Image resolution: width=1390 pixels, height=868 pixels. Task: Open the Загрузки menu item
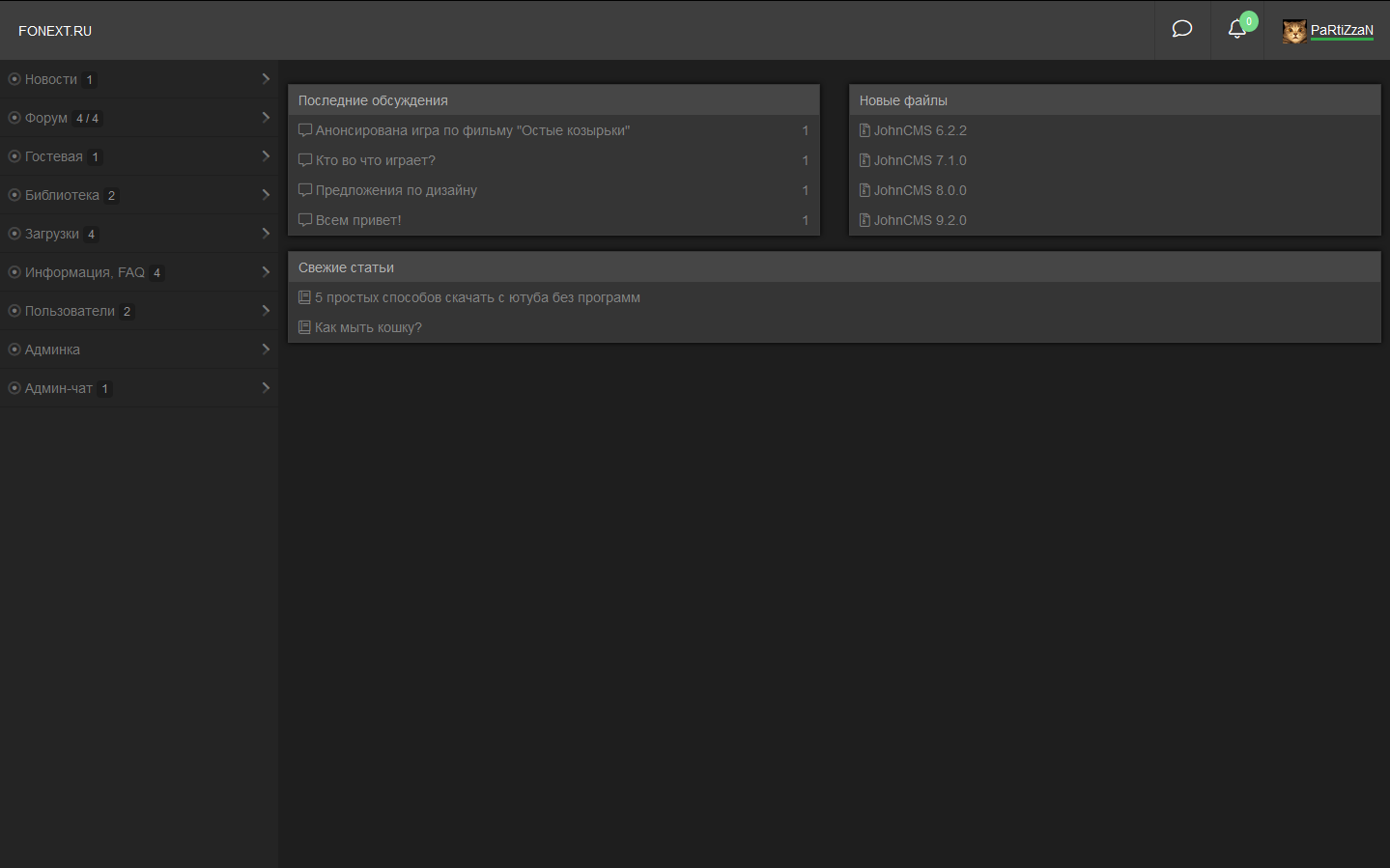click(x=52, y=234)
